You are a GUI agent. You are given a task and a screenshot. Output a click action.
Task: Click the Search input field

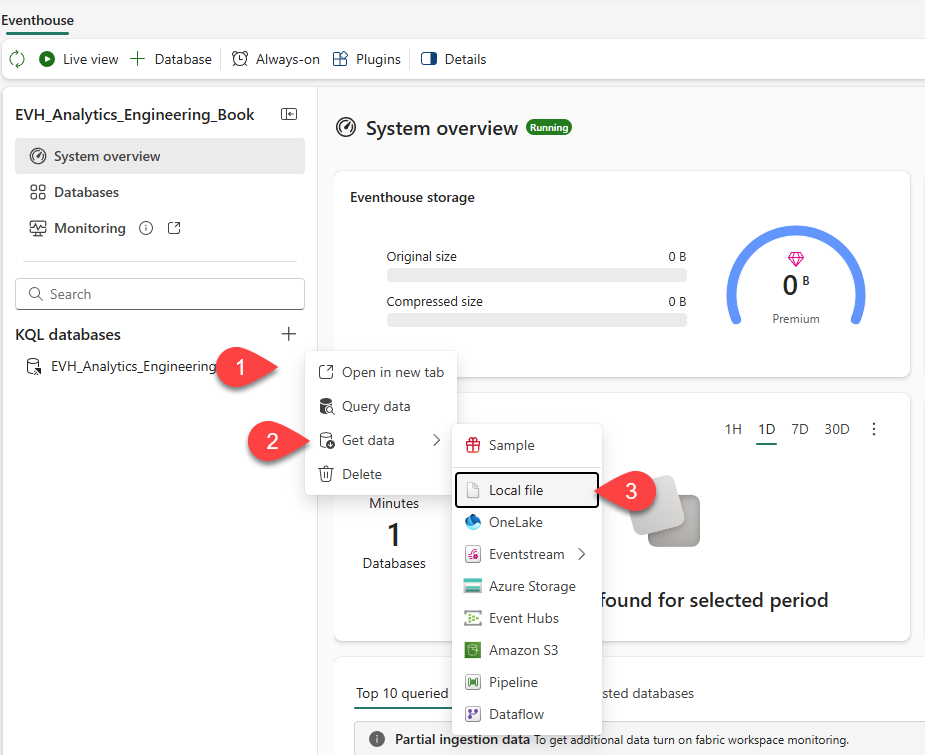tap(160, 294)
